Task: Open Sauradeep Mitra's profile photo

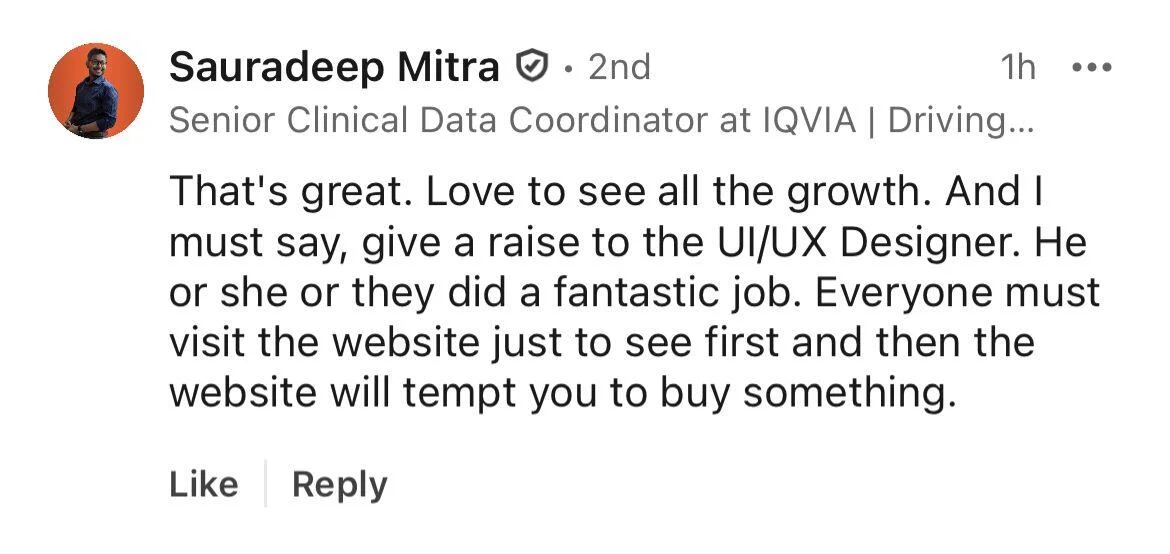Action: [x=96, y=90]
